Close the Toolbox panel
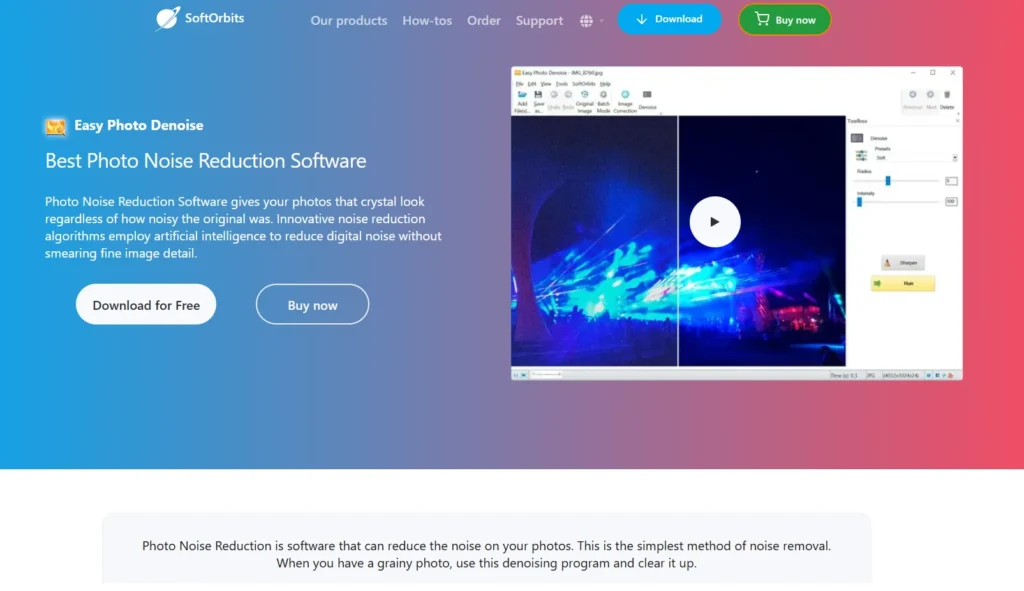The height and width of the screenshot is (591, 1024). (x=957, y=121)
